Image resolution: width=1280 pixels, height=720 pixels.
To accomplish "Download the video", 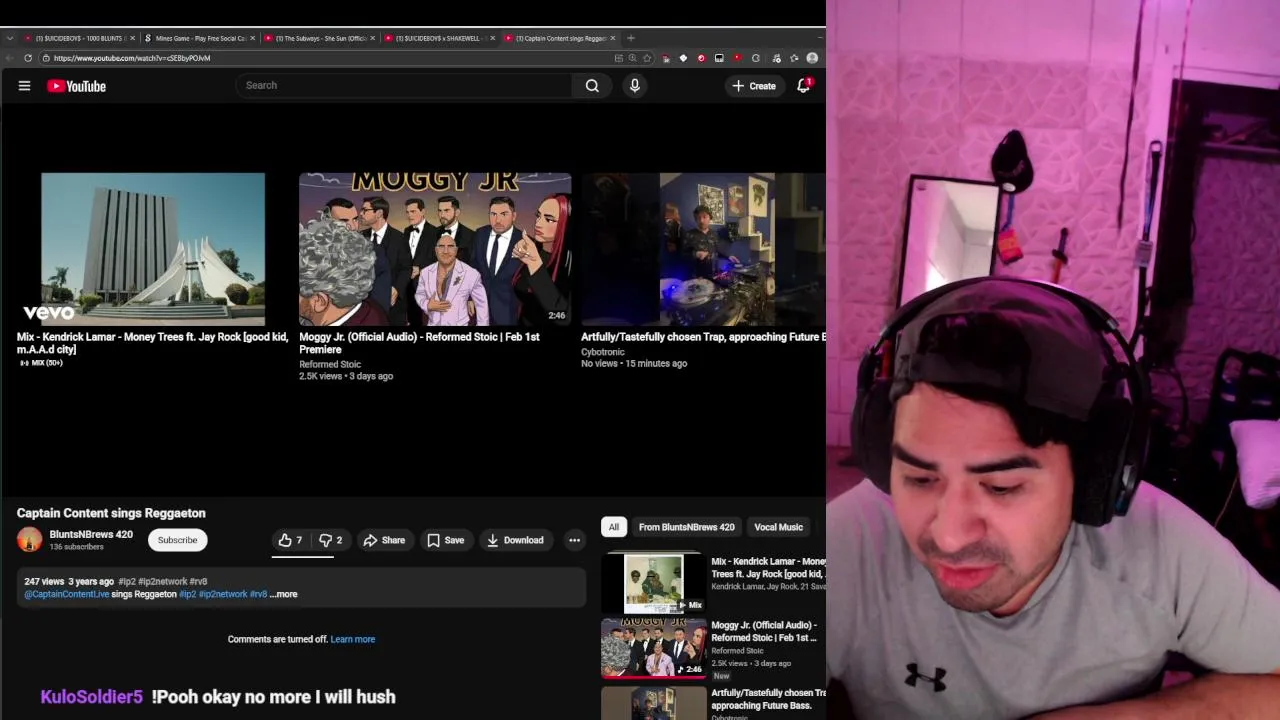I will [515, 540].
